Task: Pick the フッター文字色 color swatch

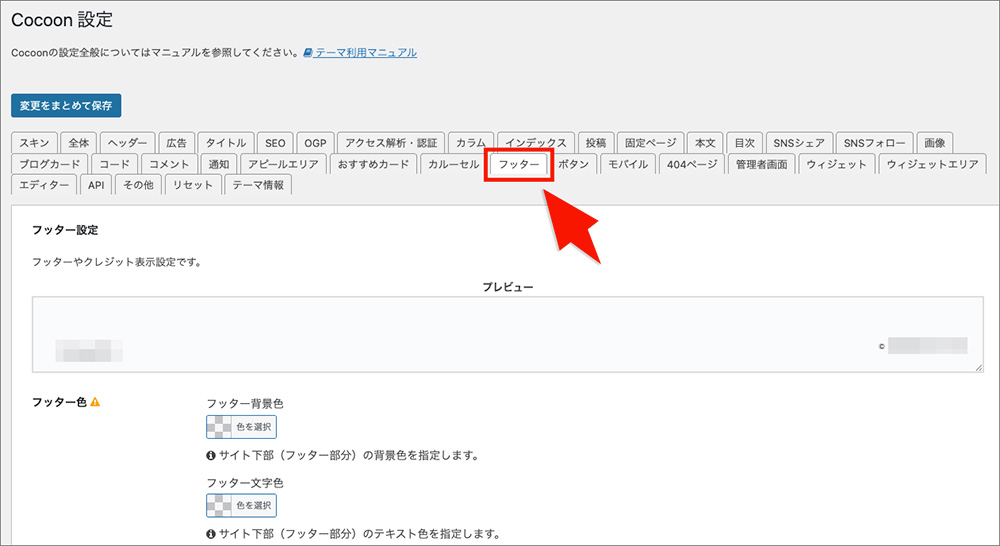Action: (241, 505)
